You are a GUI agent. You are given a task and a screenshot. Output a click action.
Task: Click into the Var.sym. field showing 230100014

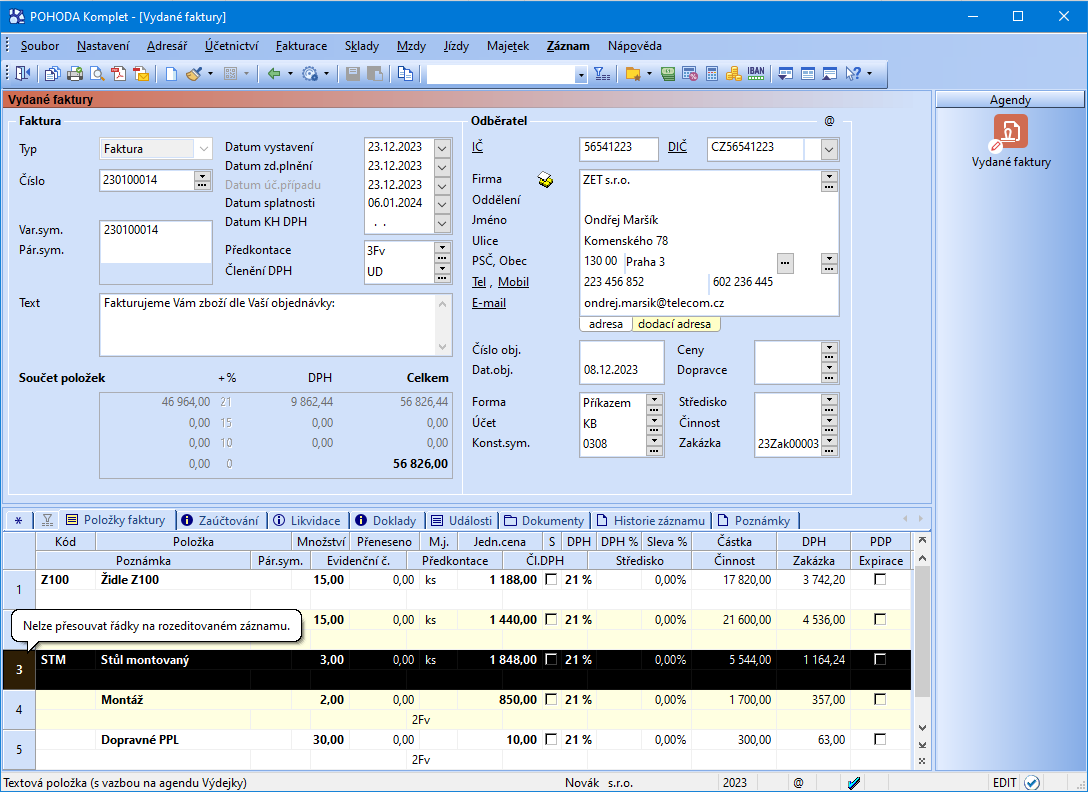click(x=156, y=230)
